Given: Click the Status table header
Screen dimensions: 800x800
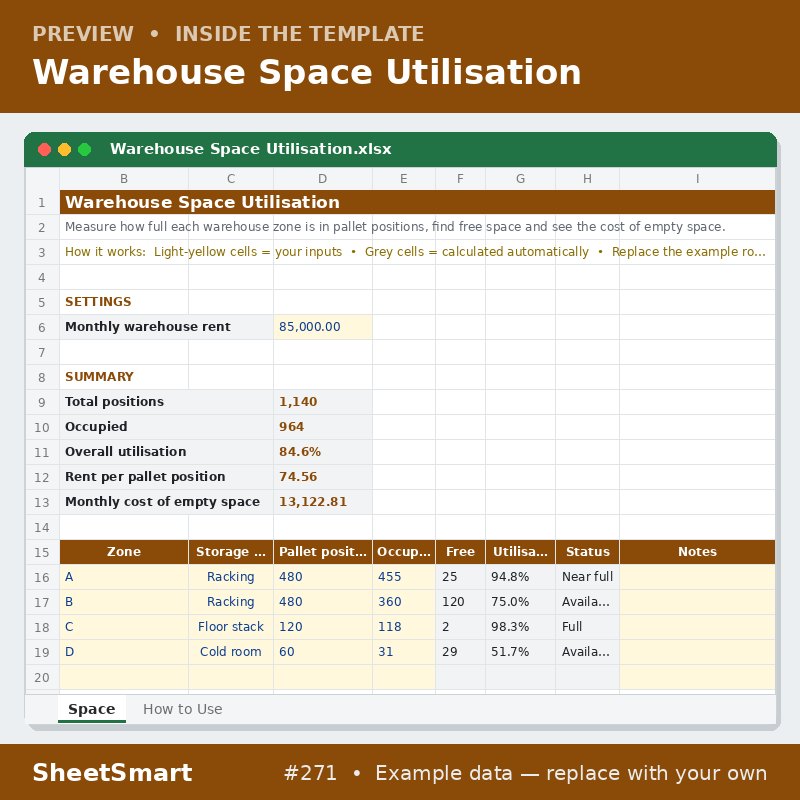Looking at the screenshot, I should (587, 552).
